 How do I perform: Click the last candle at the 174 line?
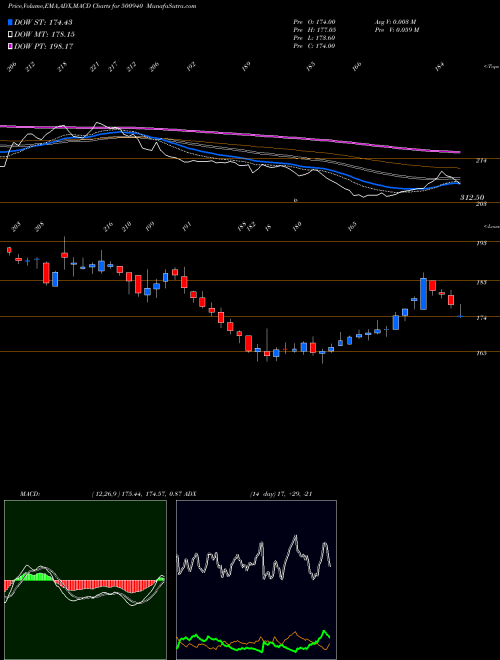click(x=460, y=316)
